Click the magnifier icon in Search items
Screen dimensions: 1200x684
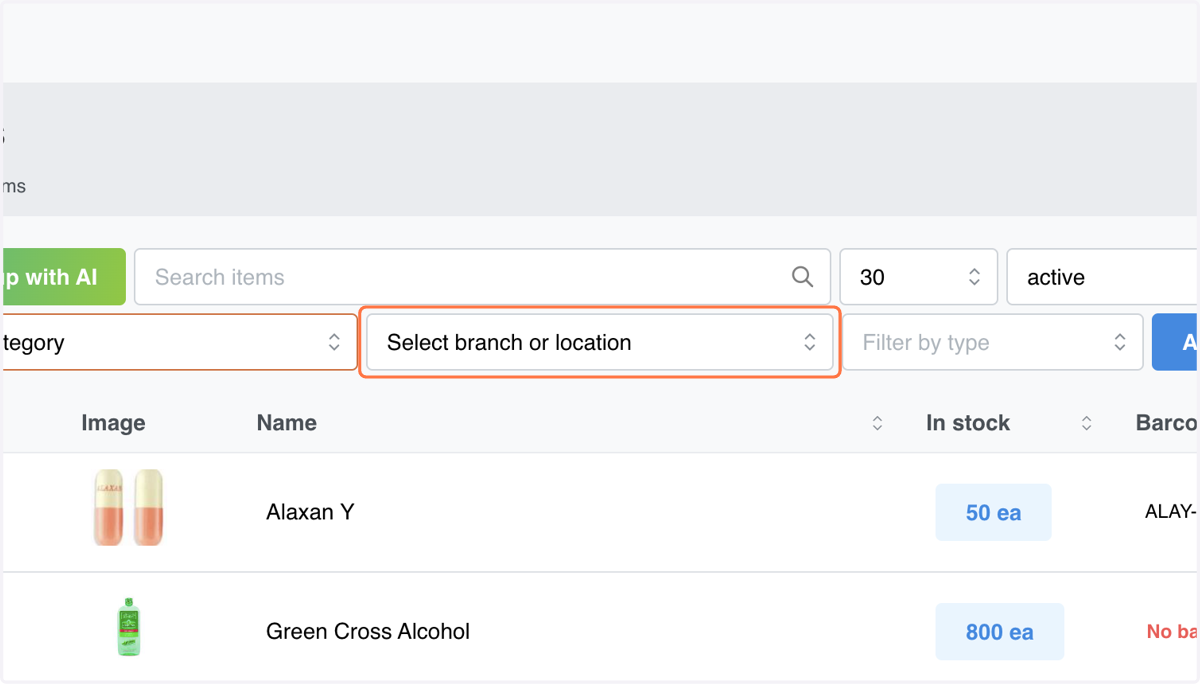pos(802,277)
